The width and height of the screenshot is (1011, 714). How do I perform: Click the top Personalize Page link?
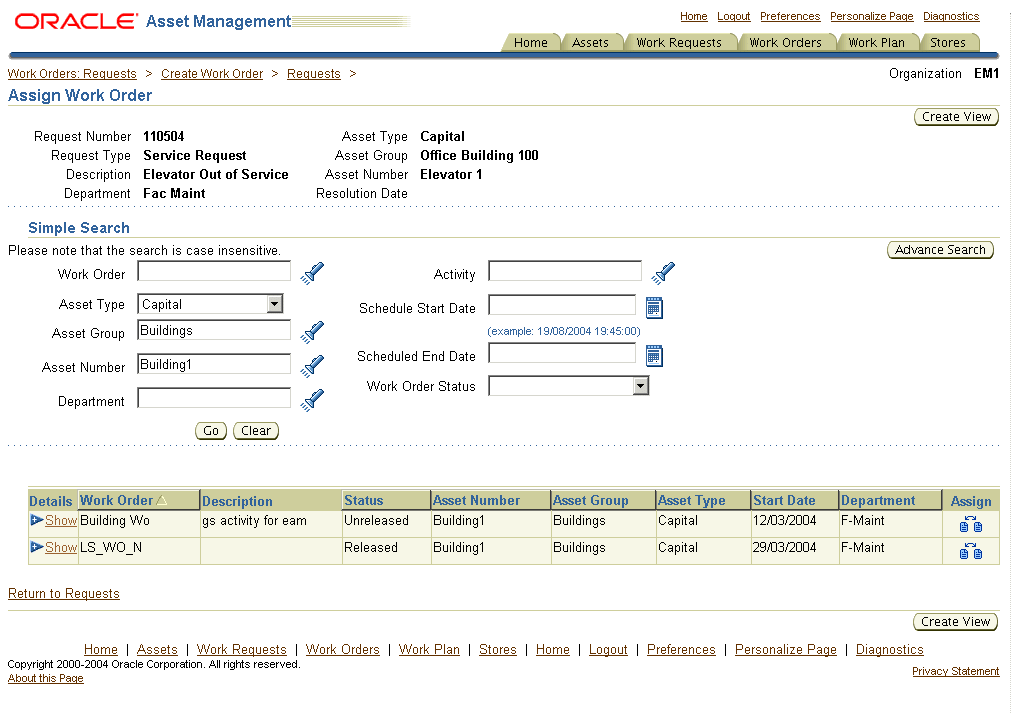pyautogui.click(x=872, y=16)
